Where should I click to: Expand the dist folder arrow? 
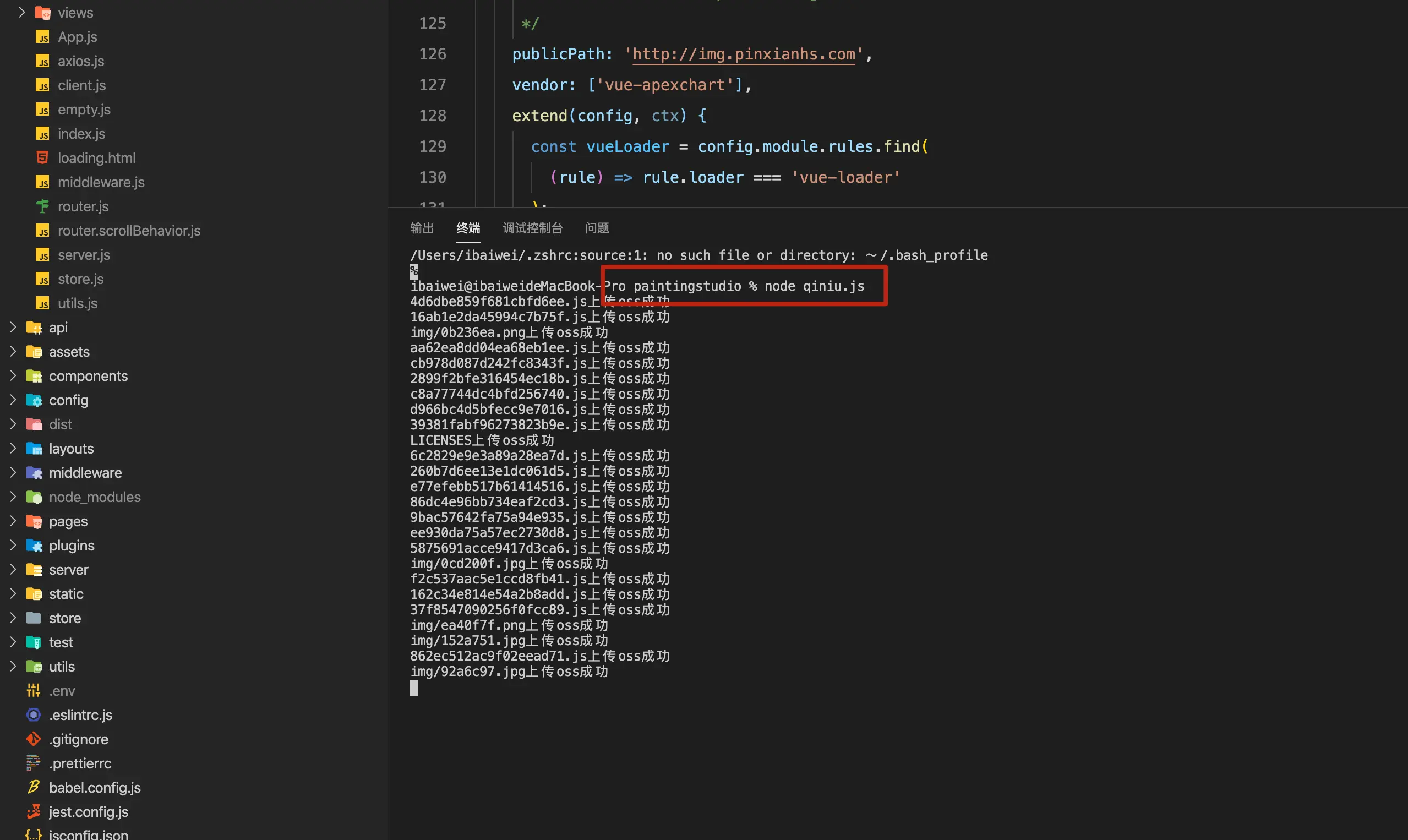click(x=13, y=424)
